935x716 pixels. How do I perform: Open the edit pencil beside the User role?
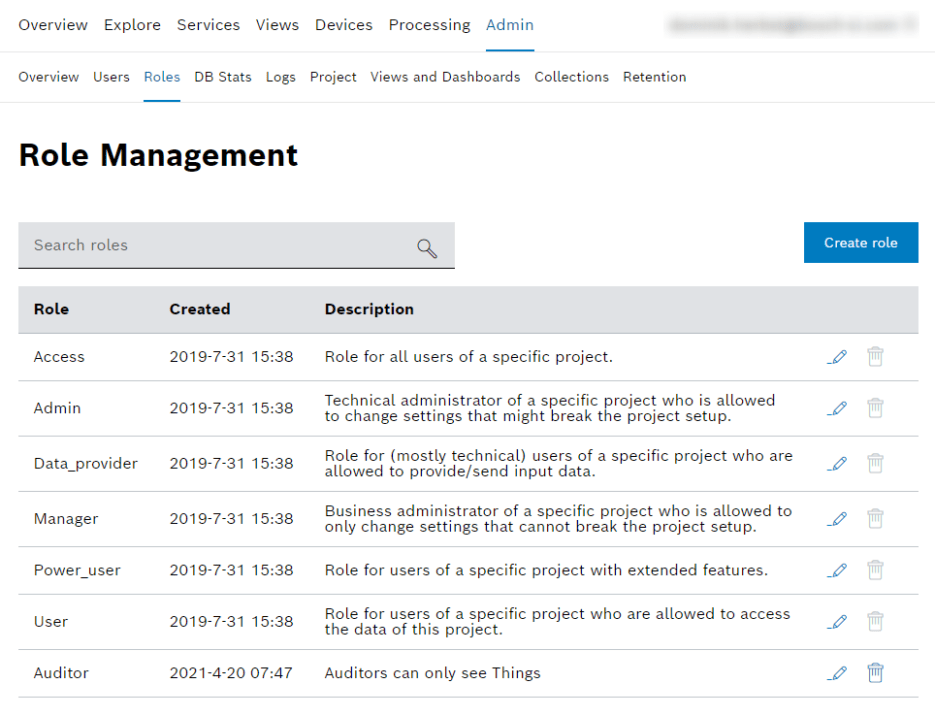(837, 621)
